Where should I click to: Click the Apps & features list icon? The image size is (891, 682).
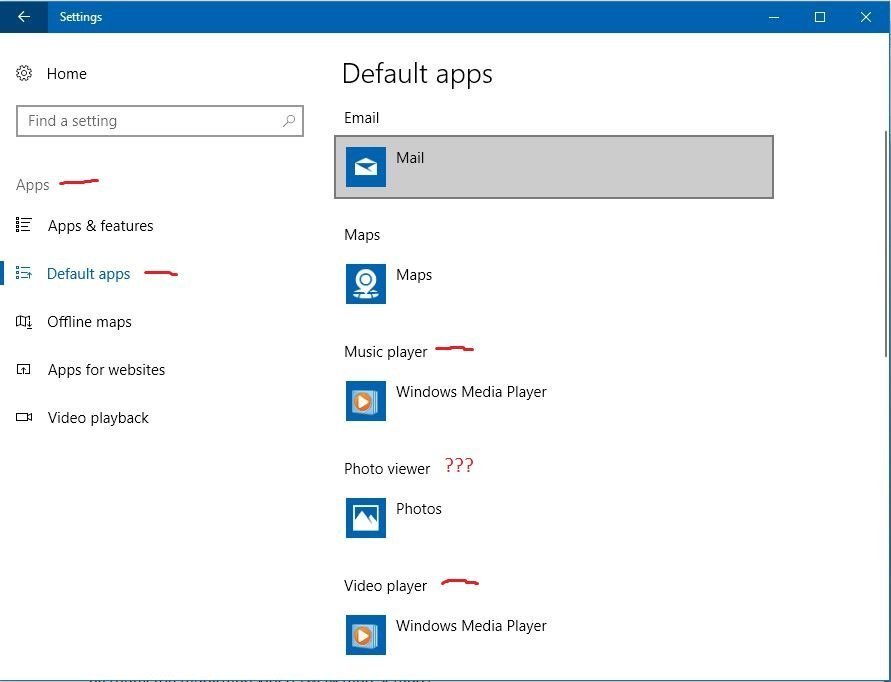pyautogui.click(x=24, y=225)
